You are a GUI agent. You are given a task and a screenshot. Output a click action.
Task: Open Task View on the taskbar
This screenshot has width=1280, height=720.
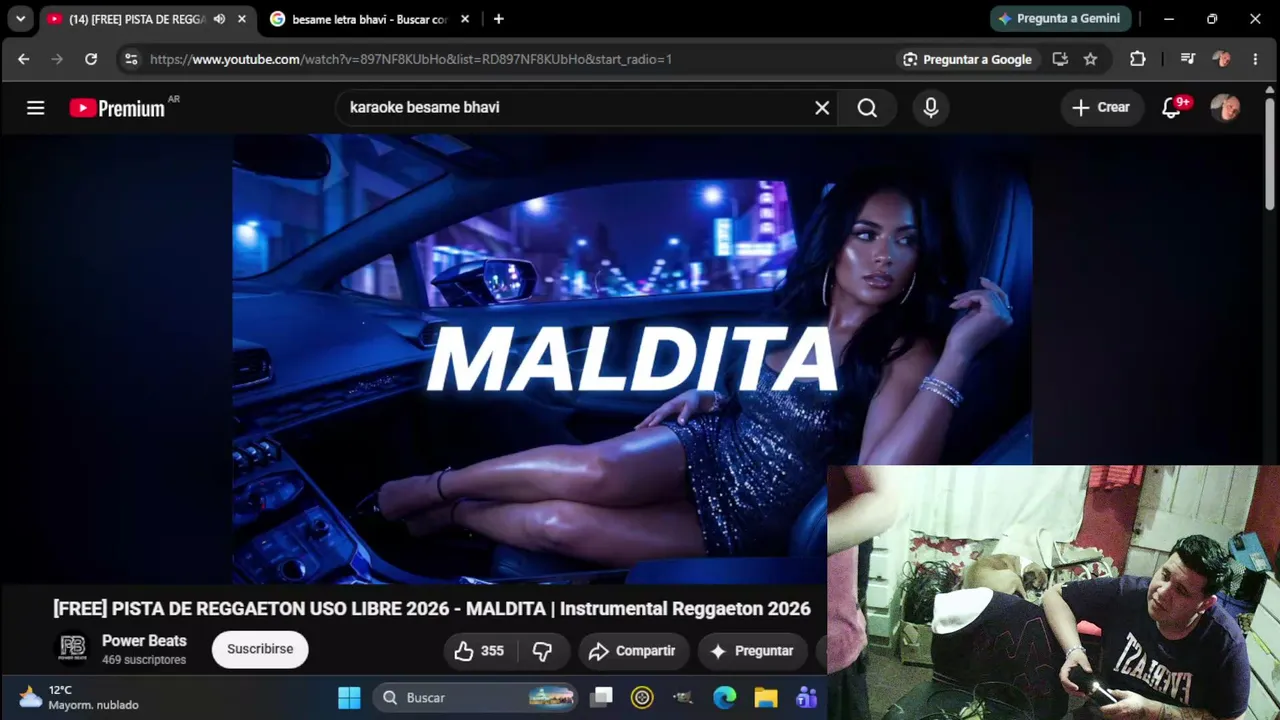tap(601, 697)
